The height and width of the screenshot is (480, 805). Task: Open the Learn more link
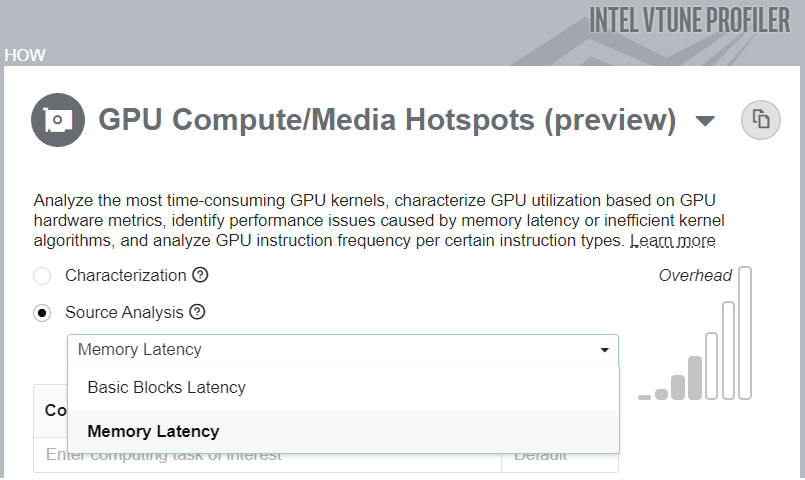pyautogui.click(x=672, y=241)
